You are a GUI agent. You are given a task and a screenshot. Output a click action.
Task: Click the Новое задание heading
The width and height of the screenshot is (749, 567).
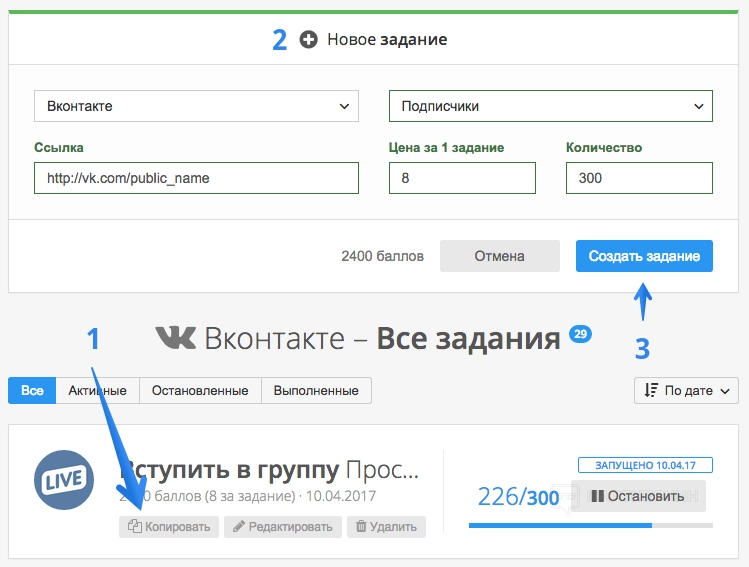(x=387, y=40)
